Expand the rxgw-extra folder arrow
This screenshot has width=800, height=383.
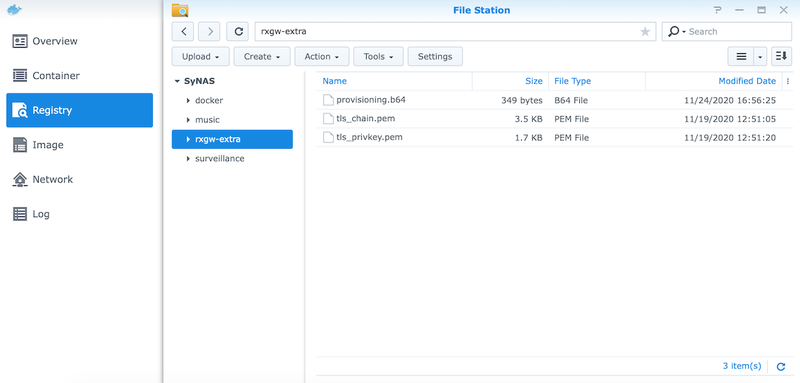[188, 139]
